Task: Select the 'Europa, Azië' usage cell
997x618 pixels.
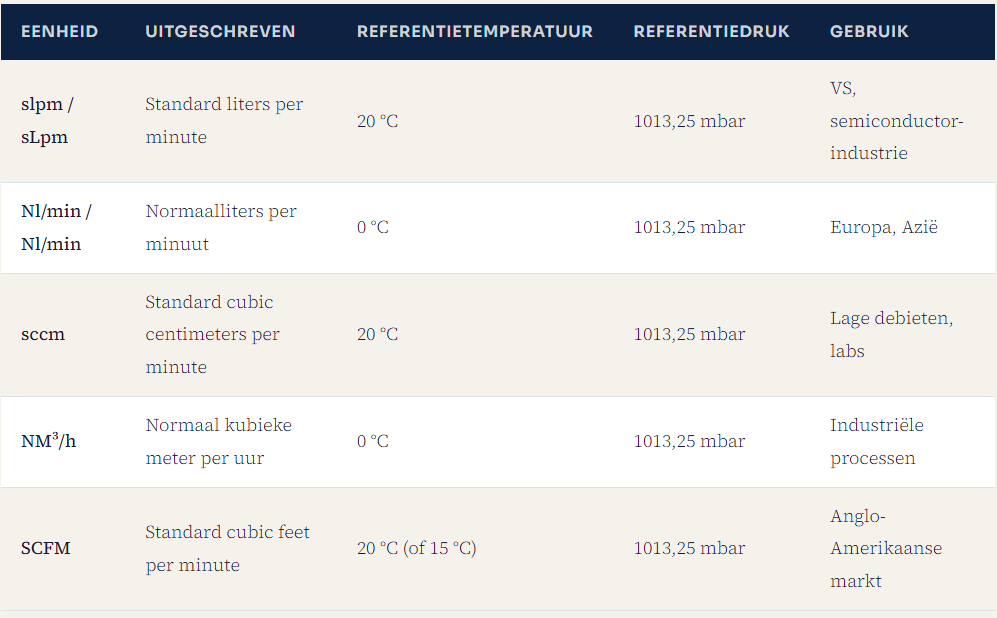Action: (883, 227)
